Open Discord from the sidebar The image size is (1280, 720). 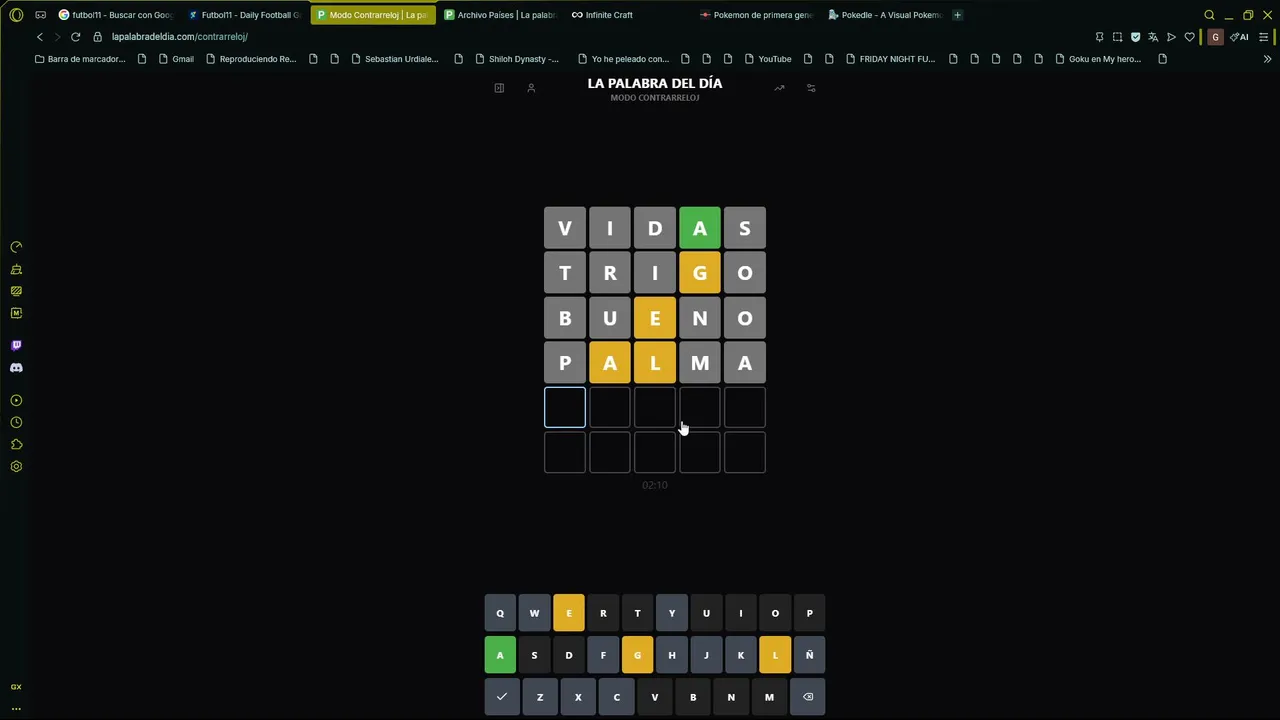16,367
